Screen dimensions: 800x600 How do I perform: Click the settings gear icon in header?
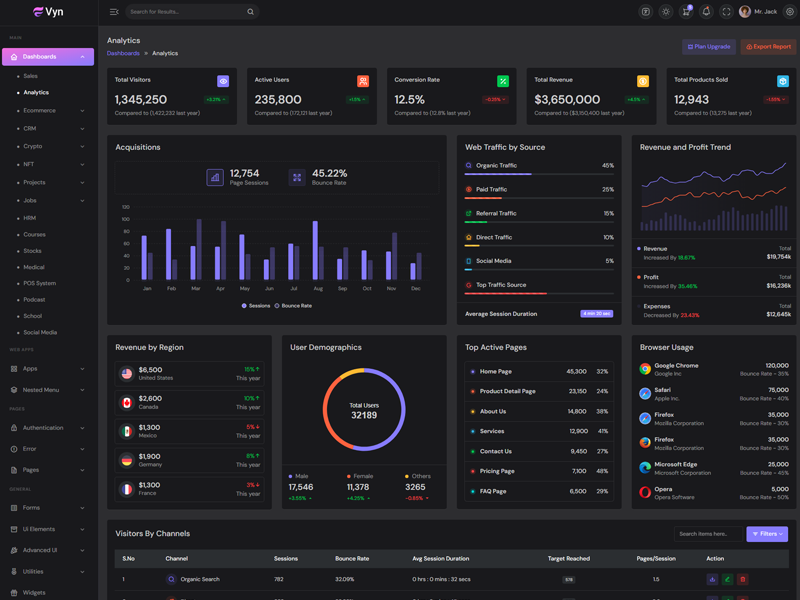[x=789, y=12]
